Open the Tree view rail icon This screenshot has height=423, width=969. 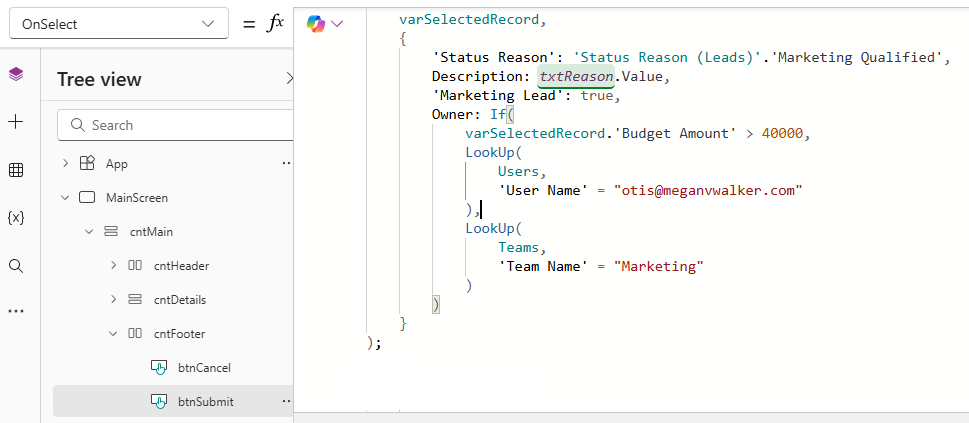point(15,75)
